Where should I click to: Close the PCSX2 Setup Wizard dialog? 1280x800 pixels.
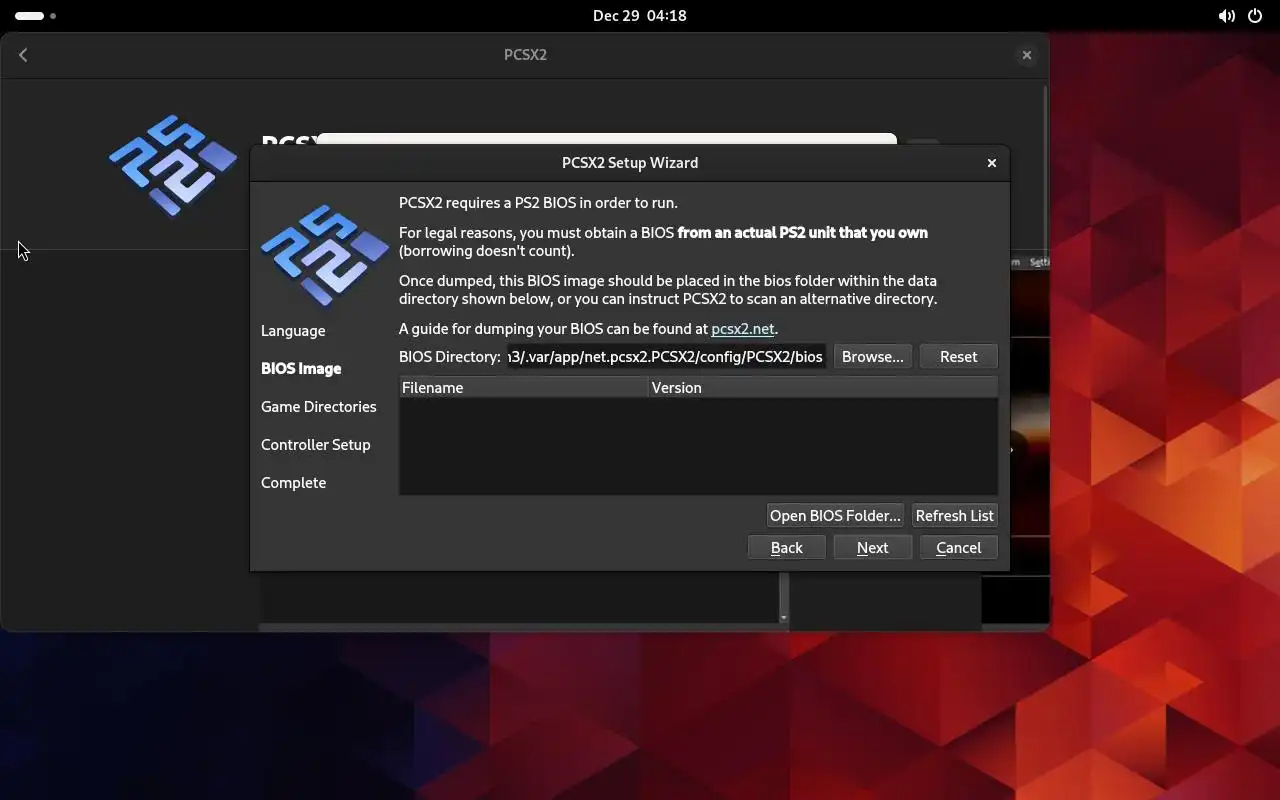click(992, 163)
